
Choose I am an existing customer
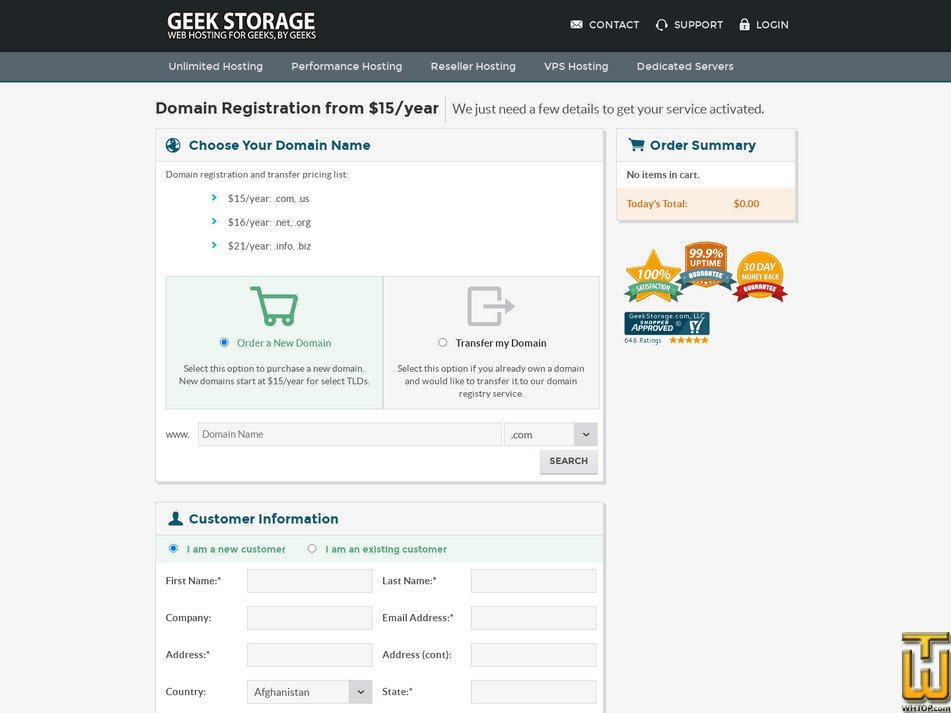coord(312,548)
